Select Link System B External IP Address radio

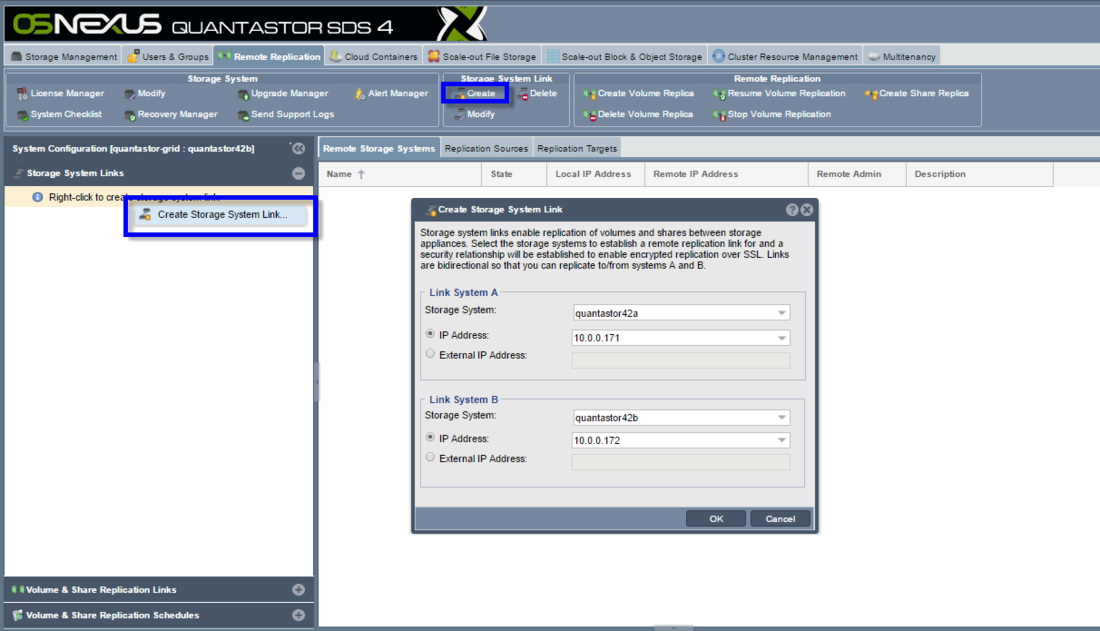coord(430,457)
